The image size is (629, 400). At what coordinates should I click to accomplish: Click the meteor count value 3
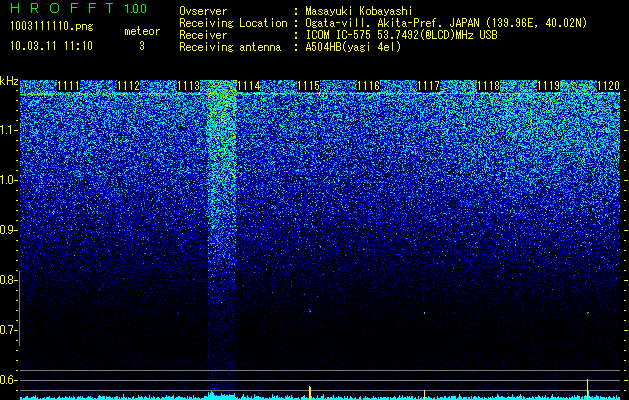click(x=142, y=46)
